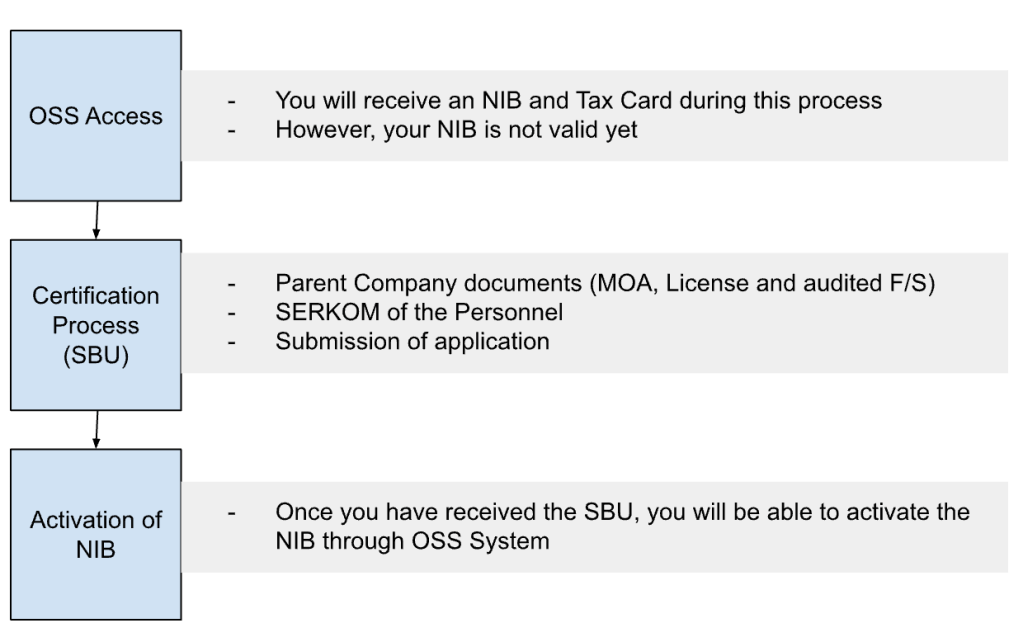Click the Submission of application line
The image size is (1023, 642).
pyautogui.click(x=412, y=341)
